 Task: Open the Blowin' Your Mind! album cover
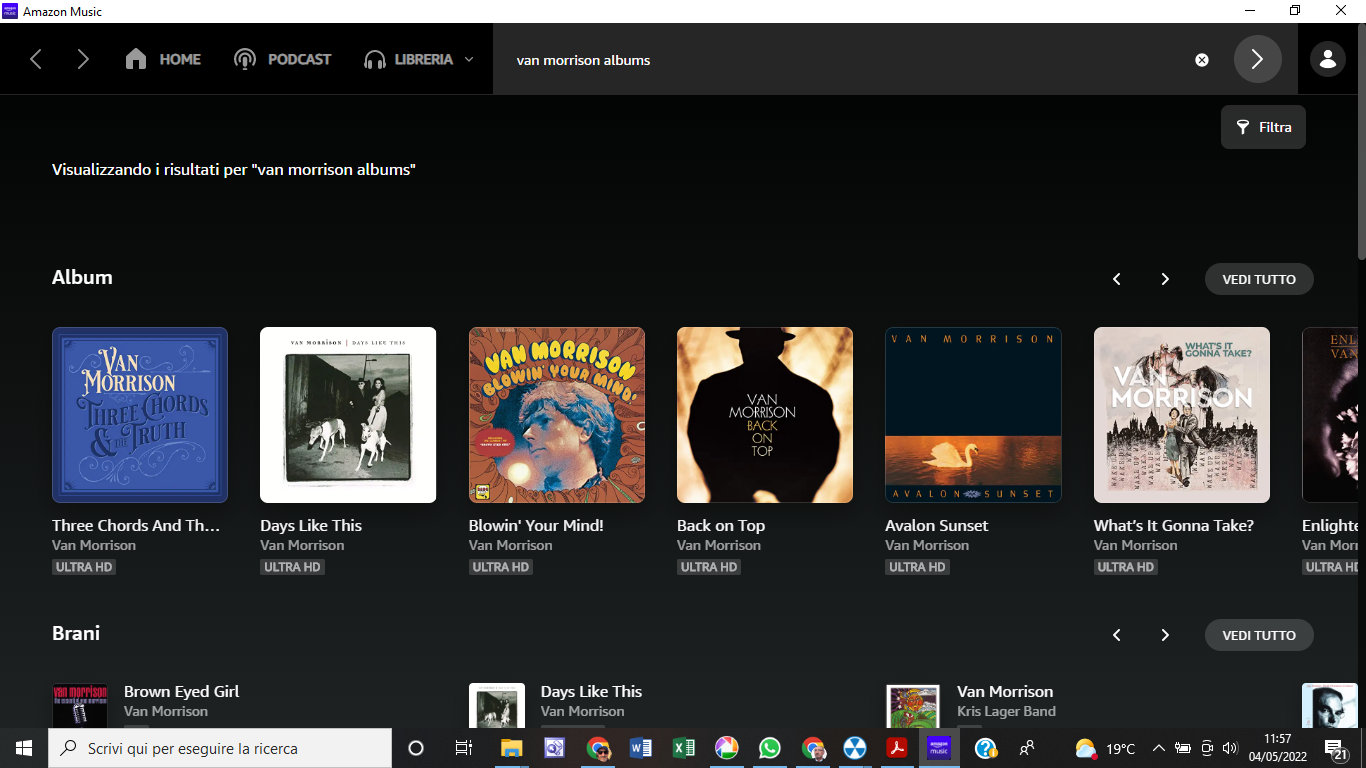pos(557,415)
